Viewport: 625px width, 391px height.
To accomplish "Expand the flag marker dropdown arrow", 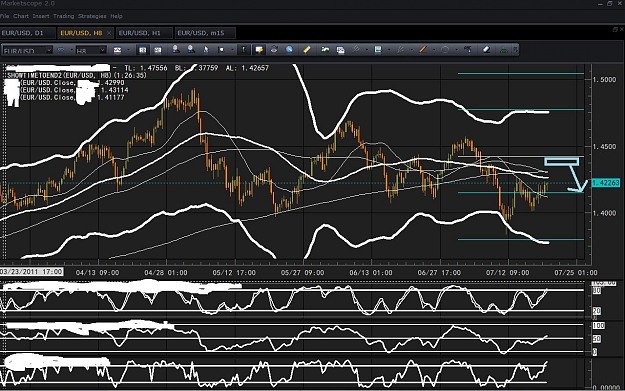I will pyautogui.click(x=232, y=50).
